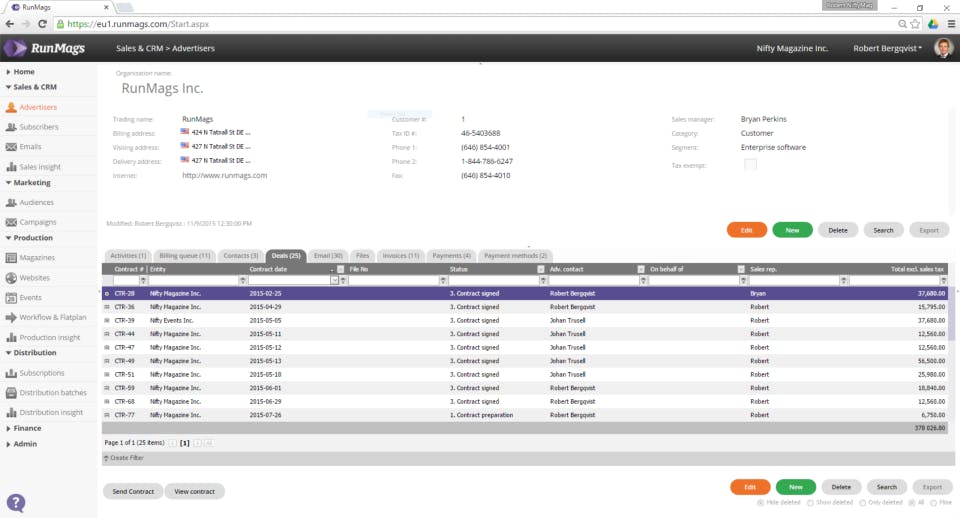This screenshot has height=518, width=960.
Task: Switch to the Email (30) tab
Action: click(x=328, y=256)
